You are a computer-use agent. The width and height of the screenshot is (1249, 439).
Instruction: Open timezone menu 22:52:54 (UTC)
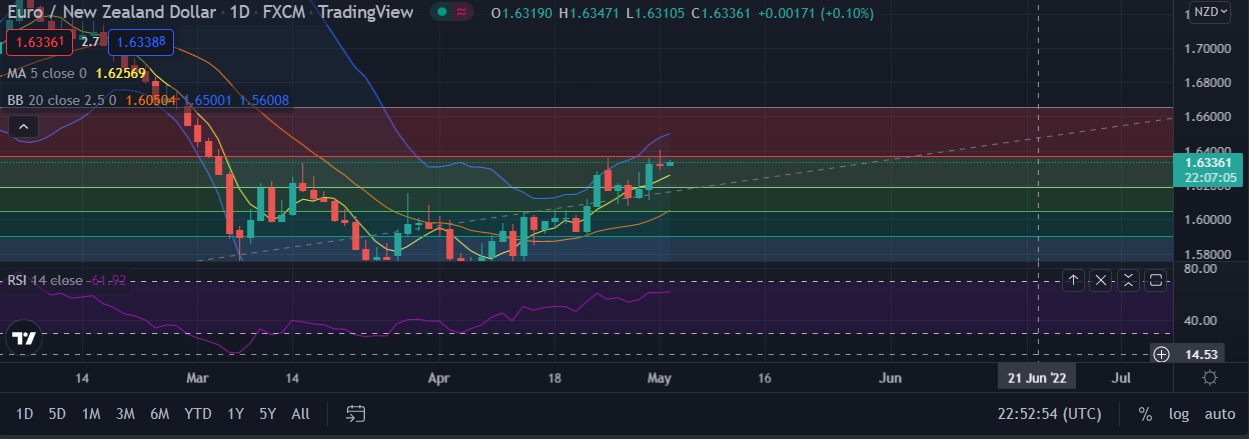click(x=1049, y=414)
